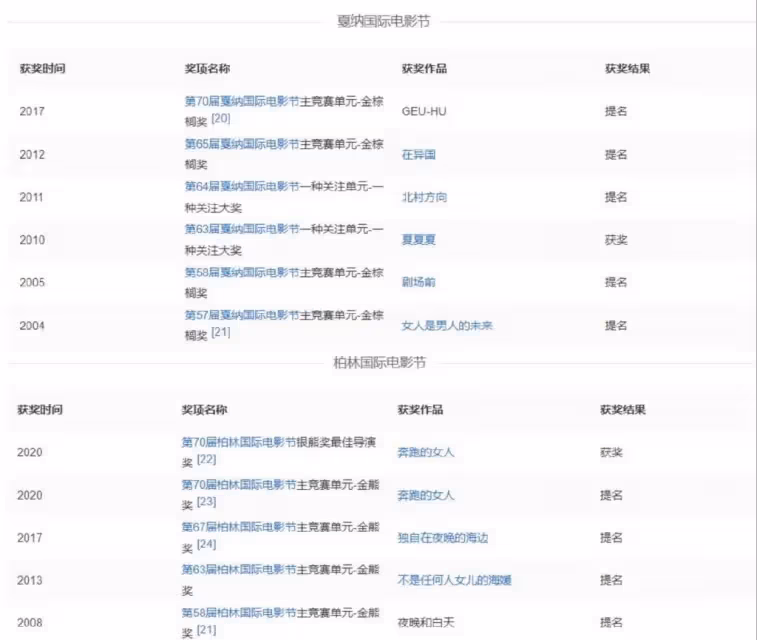Click 奖项名称 header in Cannes table
Viewport: 757px width, 640px height.
(207, 69)
